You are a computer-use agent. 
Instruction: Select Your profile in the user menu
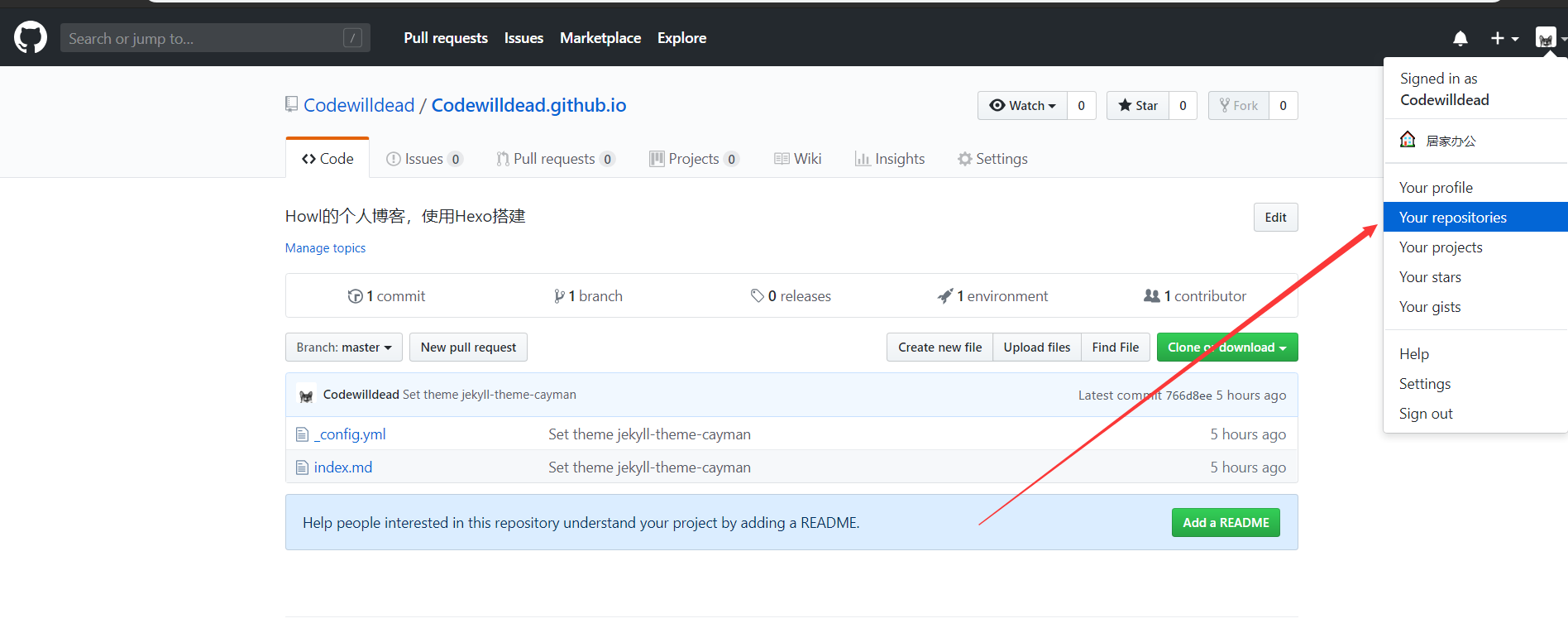1475,188
